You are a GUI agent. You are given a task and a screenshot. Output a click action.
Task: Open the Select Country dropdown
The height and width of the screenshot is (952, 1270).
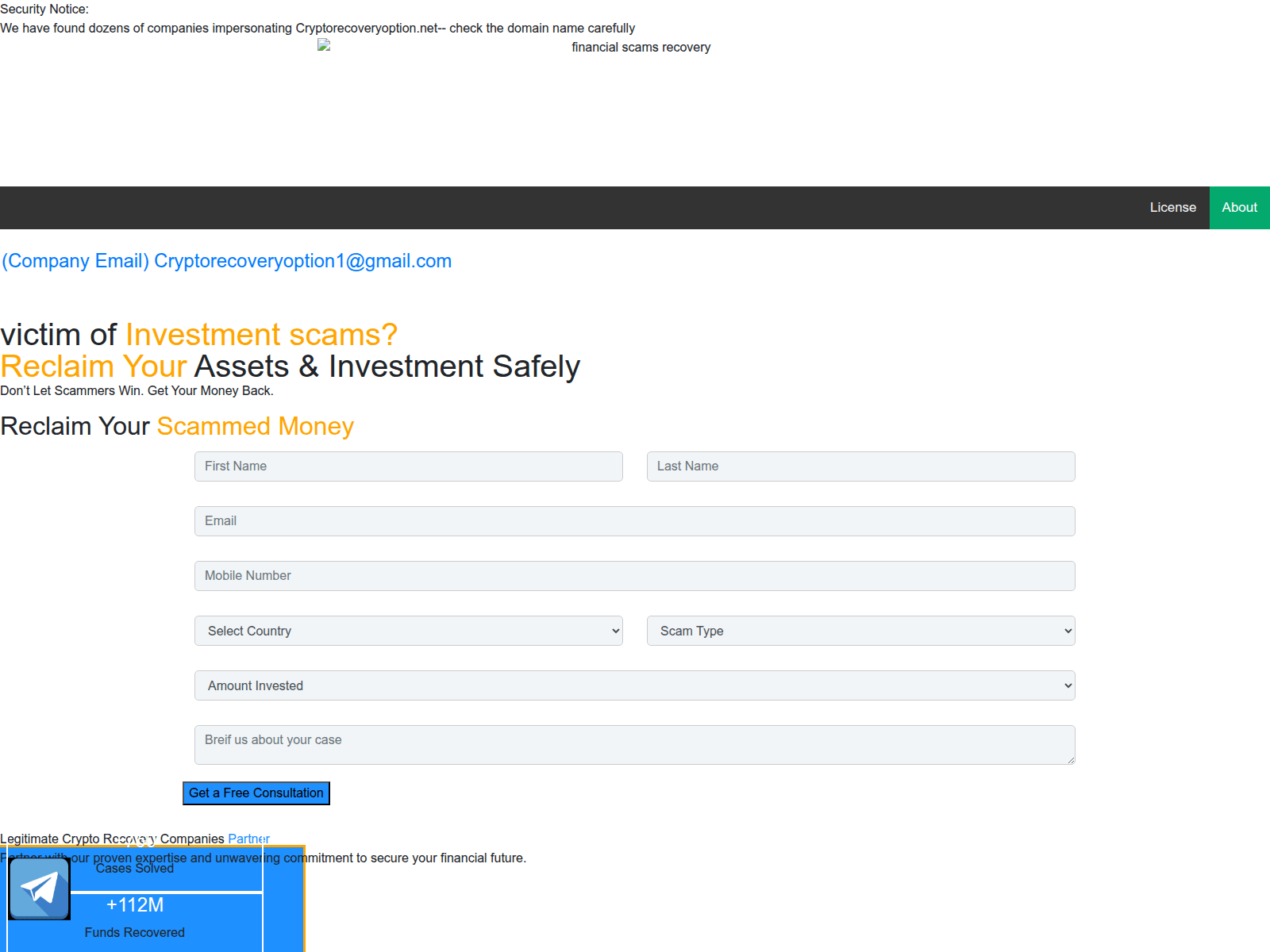[408, 631]
